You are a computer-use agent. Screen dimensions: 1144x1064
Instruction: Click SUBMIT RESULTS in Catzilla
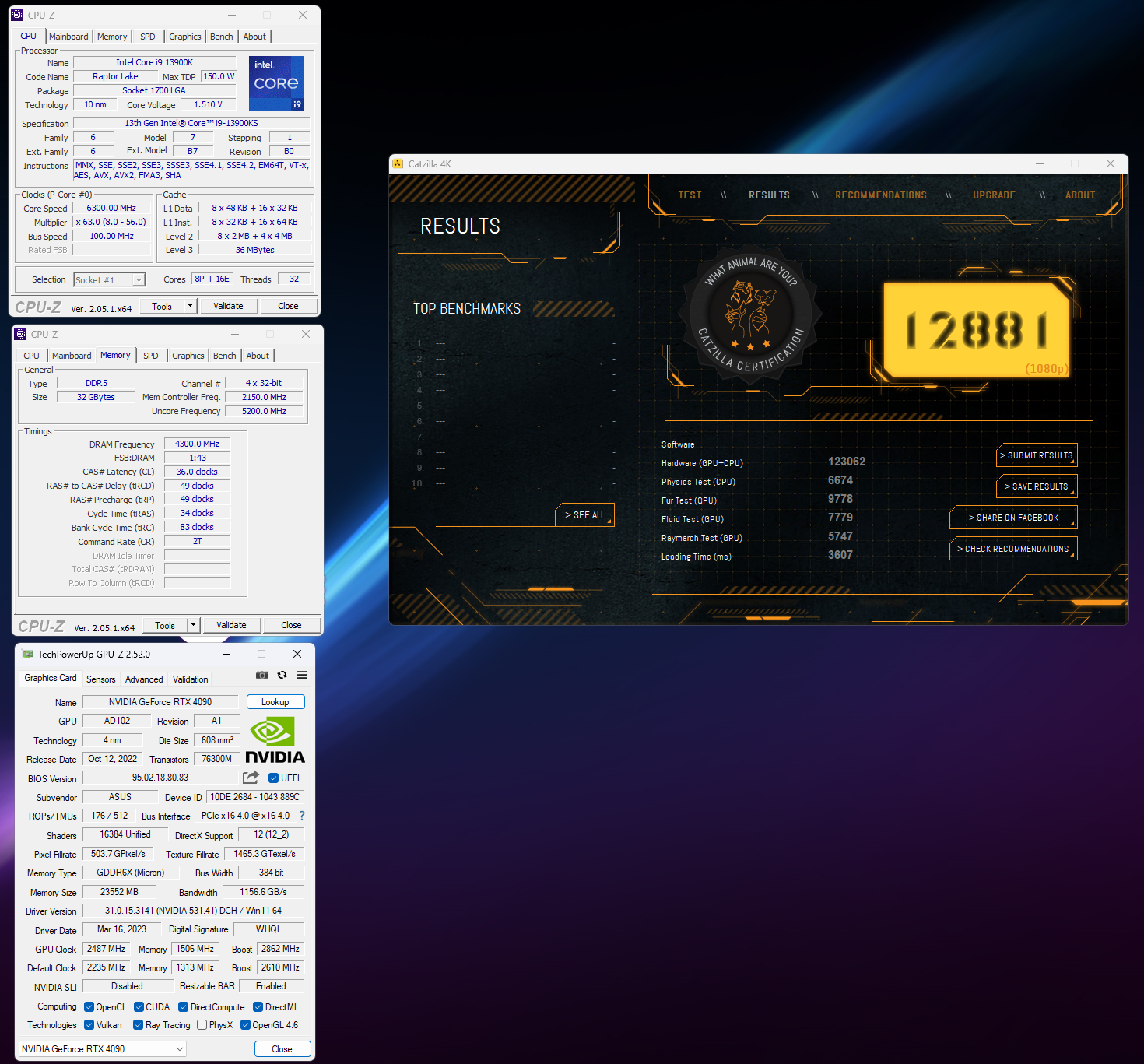tap(1037, 455)
